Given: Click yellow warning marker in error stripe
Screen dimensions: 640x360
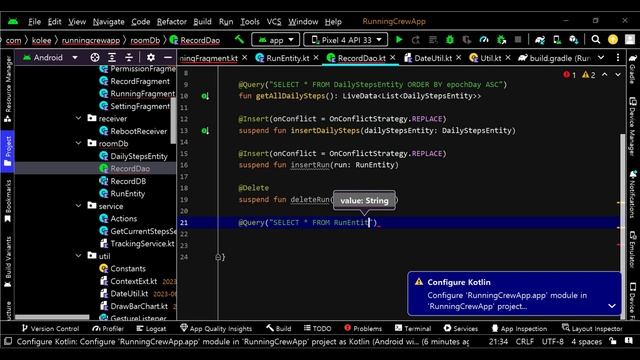Looking at the screenshot, I should [620, 202].
